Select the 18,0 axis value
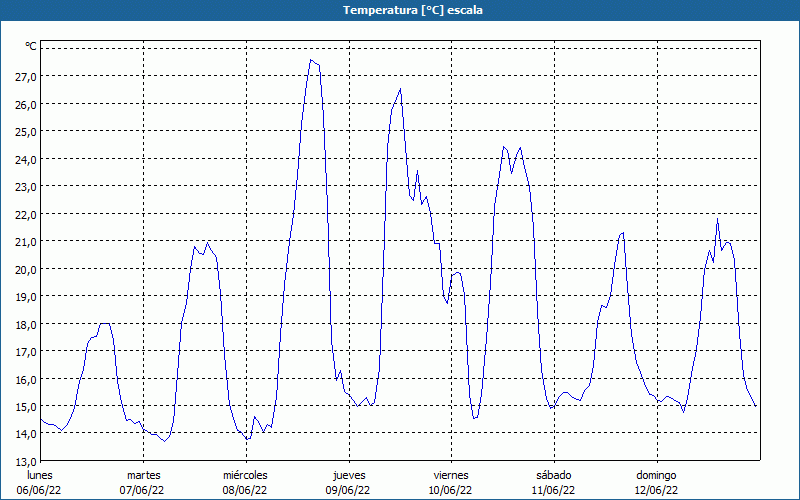 point(26,324)
